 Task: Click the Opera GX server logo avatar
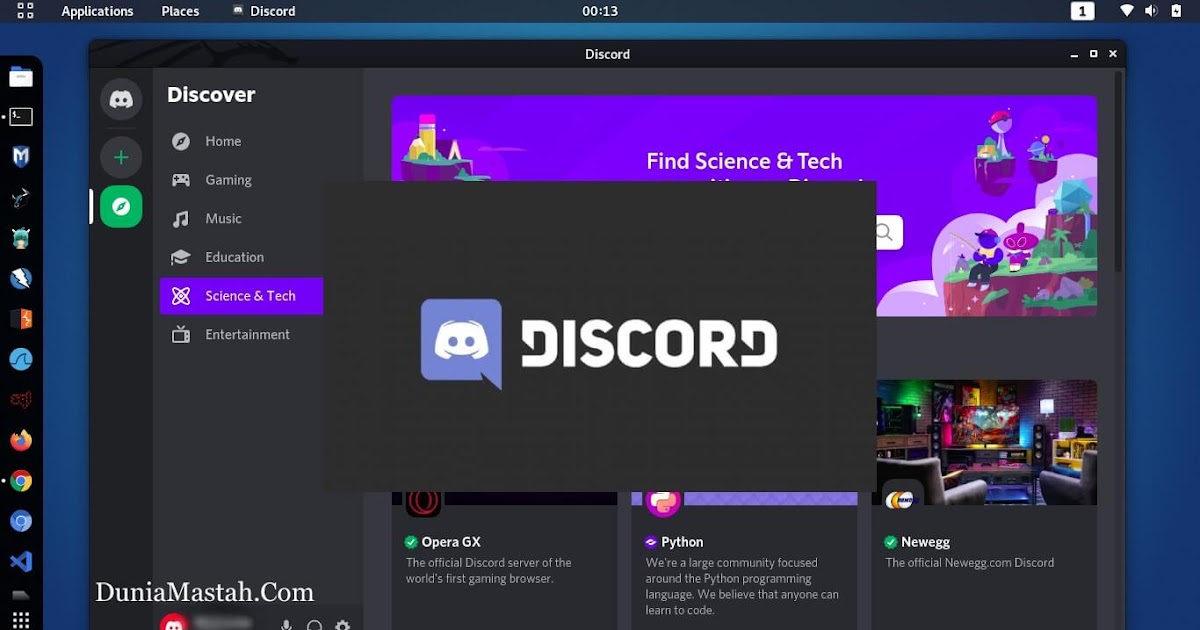(x=423, y=503)
